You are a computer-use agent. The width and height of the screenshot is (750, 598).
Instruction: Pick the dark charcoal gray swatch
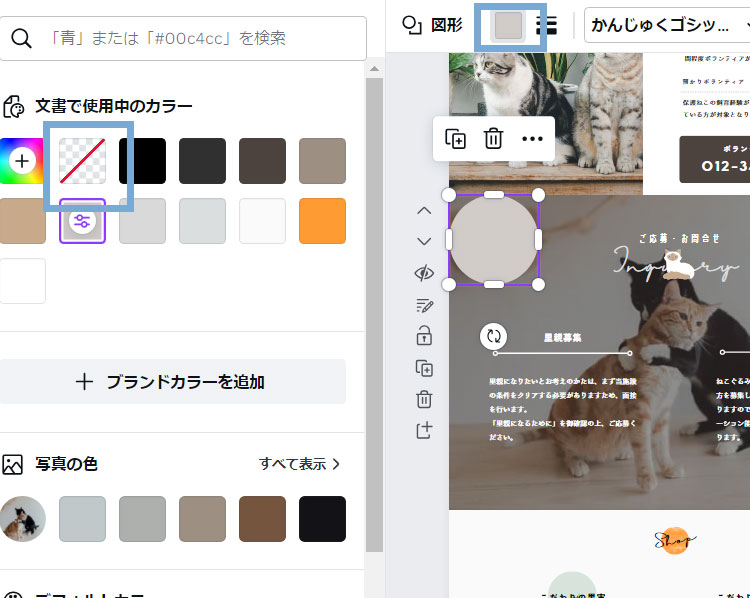click(x=202, y=161)
